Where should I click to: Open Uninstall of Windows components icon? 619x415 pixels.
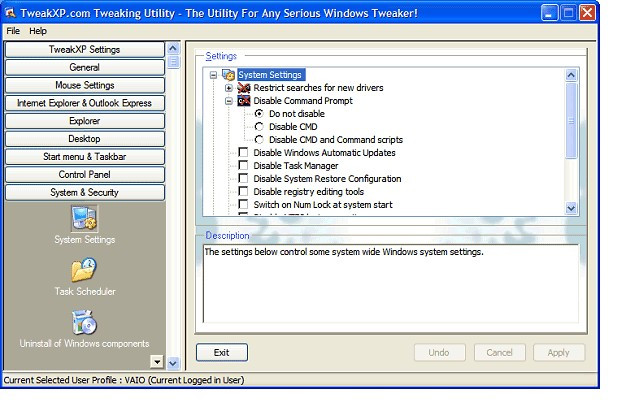pyautogui.click(x=84, y=322)
